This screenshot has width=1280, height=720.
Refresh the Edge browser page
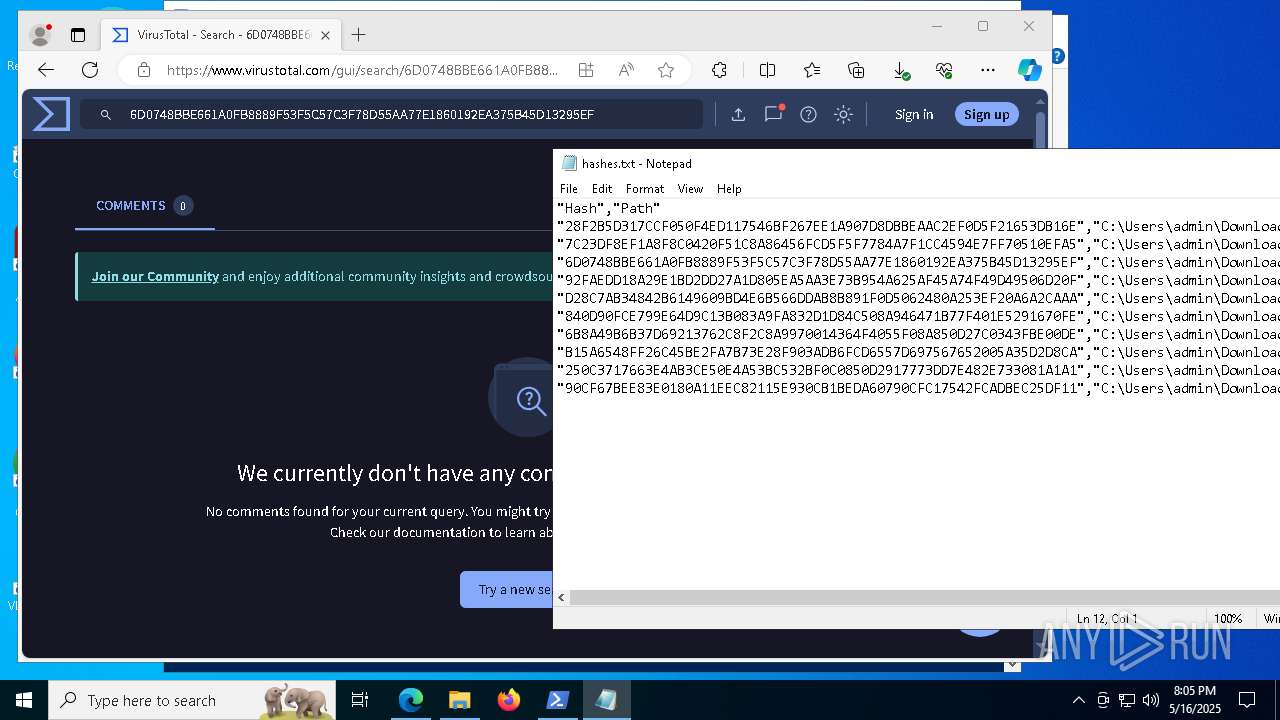pos(90,70)
